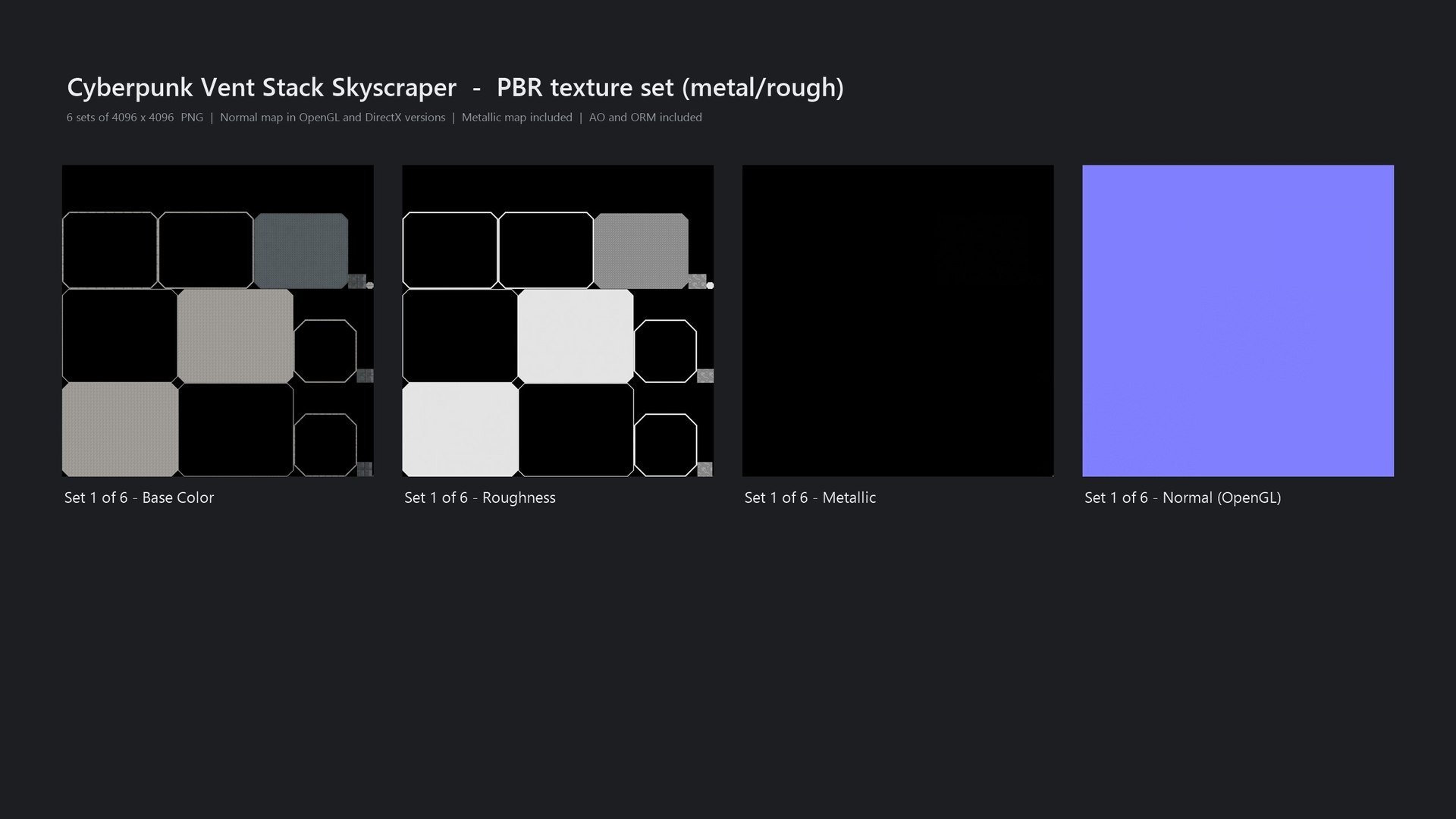The height and width of the screenshot is (819, 1456).
Task: Click the 'Set 1 of 6 - Roughness' caption
Action: click(x=480, y=497)
